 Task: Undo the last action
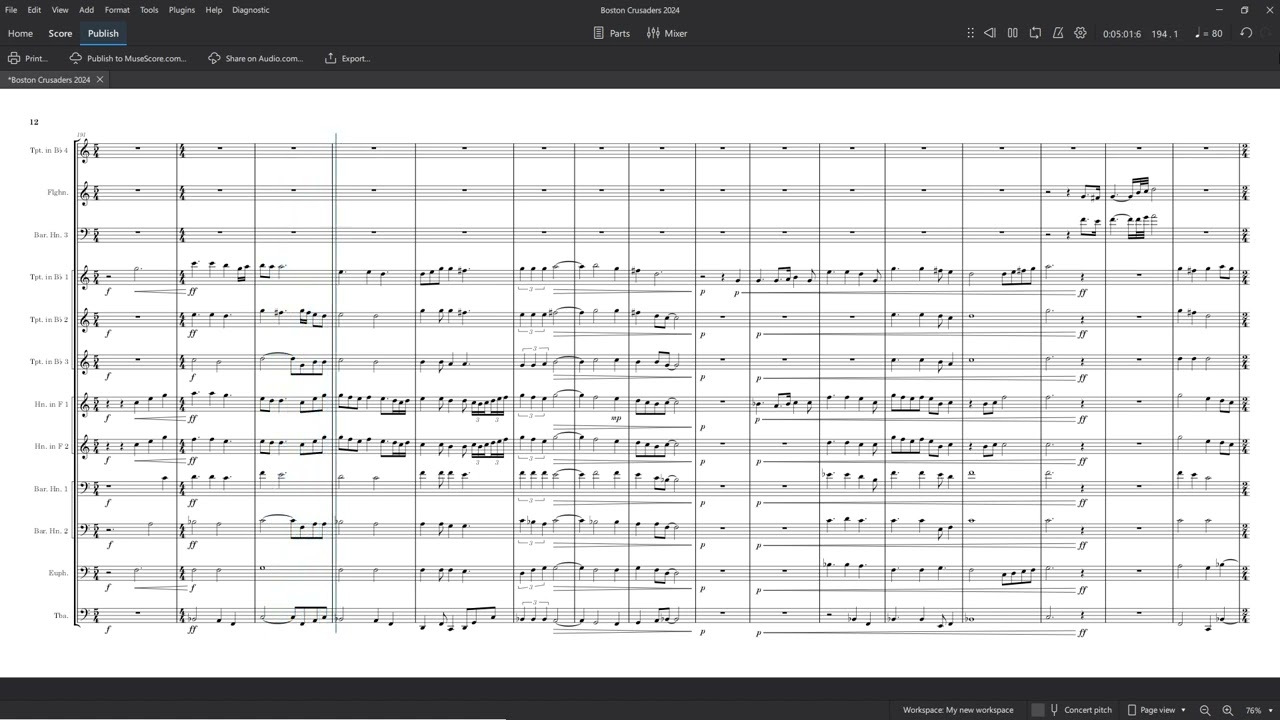pos(1246,33)
